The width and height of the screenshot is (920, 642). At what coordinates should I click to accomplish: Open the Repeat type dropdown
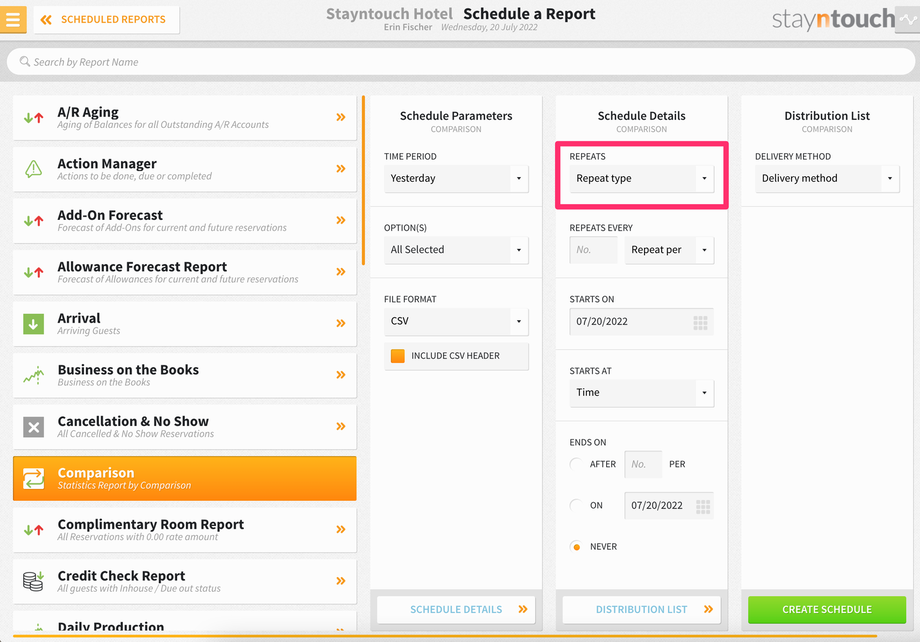[641, 178]
